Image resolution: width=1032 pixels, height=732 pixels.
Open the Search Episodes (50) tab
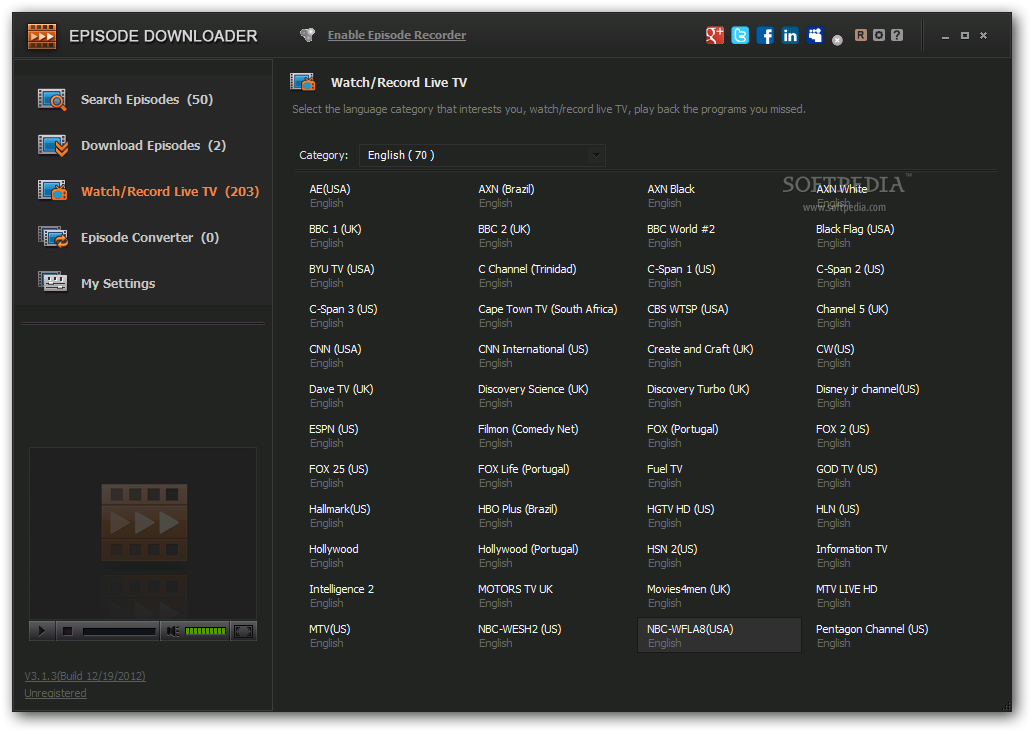tap(143, 99)
